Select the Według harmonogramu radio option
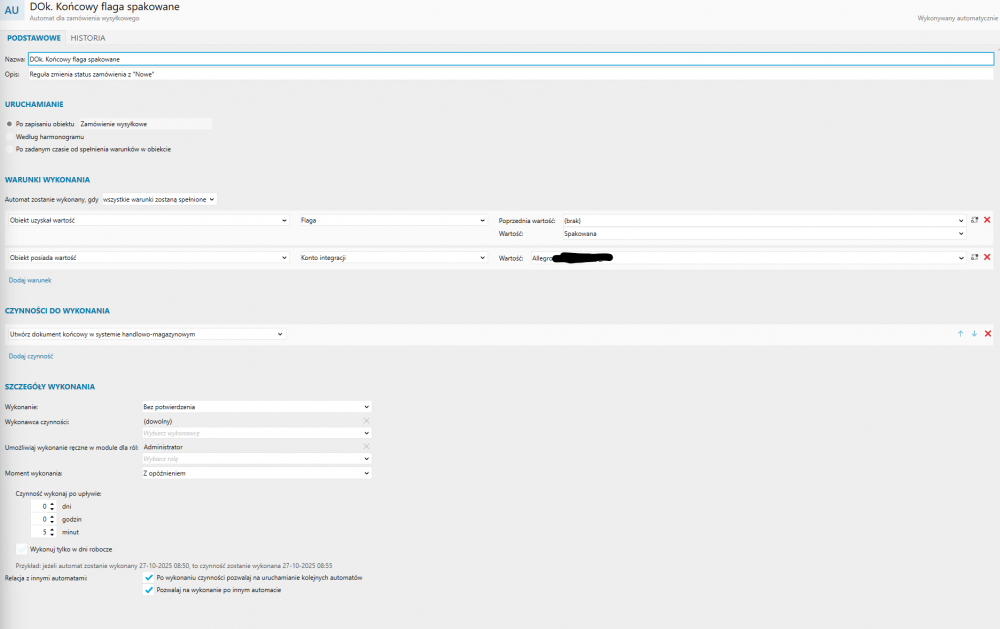Image resolution: width=1000 pixels, height=629 pixels. [x=10, y=137]
